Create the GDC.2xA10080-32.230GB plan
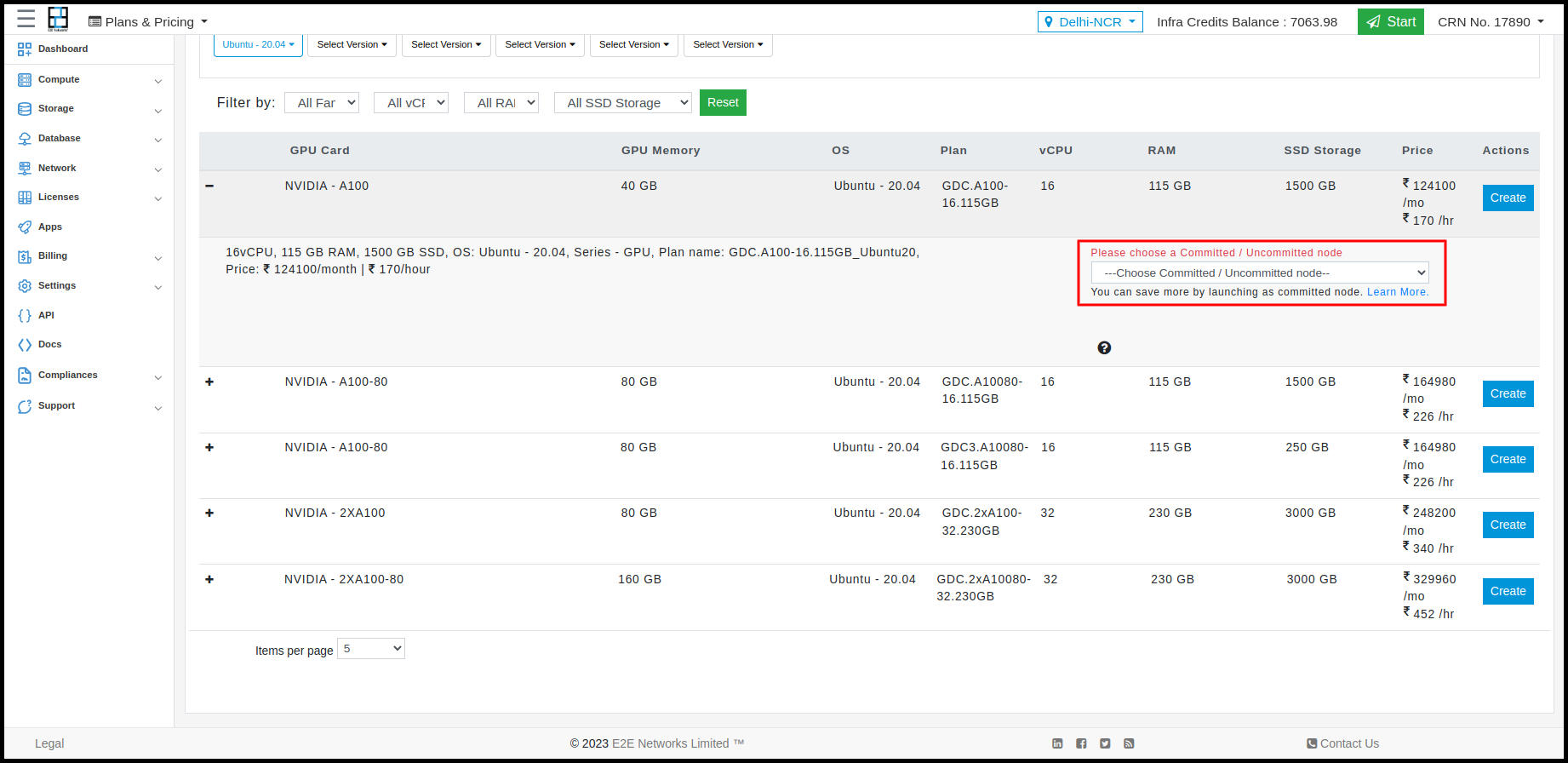The width and height of the screenshot is (1568, 763). click(x=1508, y=591)
